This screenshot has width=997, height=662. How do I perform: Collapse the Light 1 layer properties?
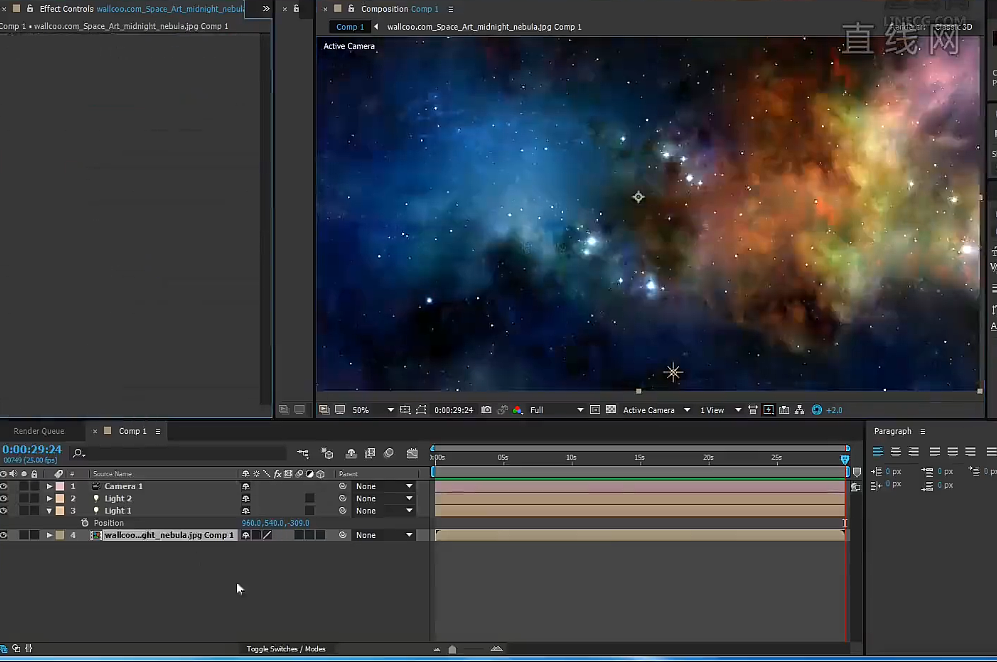pyautogui.click(x=49, y=511)
